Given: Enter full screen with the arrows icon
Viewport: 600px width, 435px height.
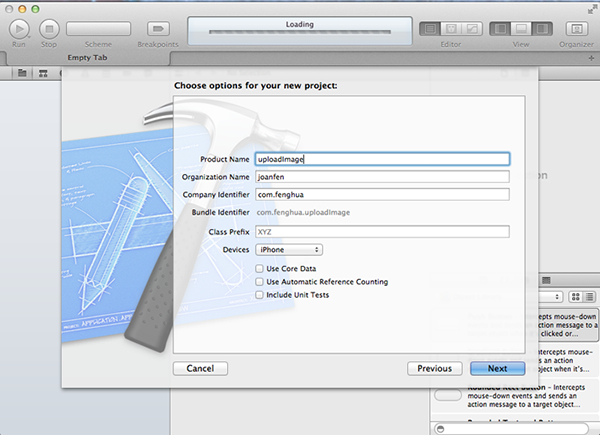Looking at the screenshot, I should (x=592, y=10).
